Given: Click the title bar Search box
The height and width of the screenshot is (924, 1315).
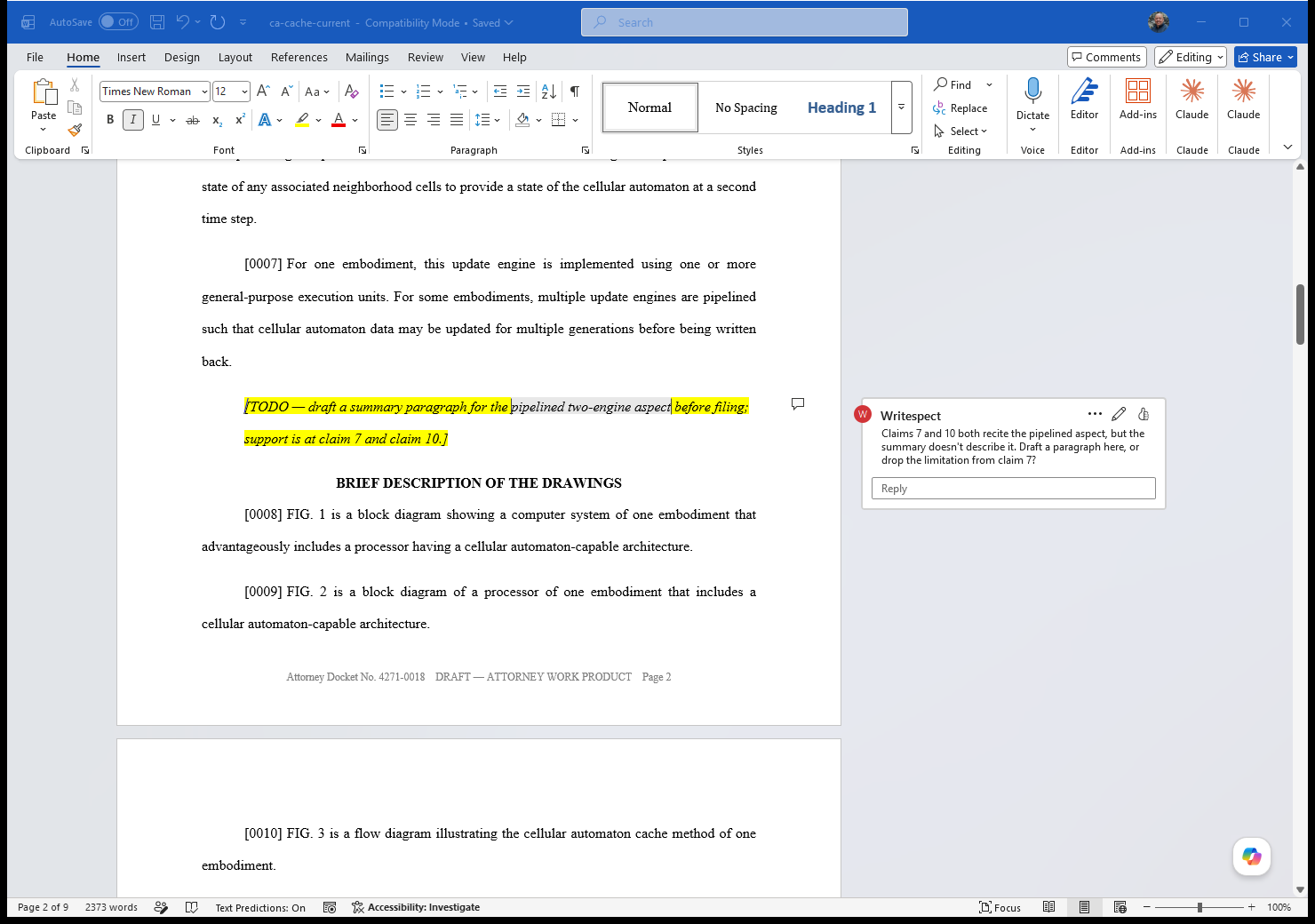Looking at the screenshot, I should coord(745,22).
